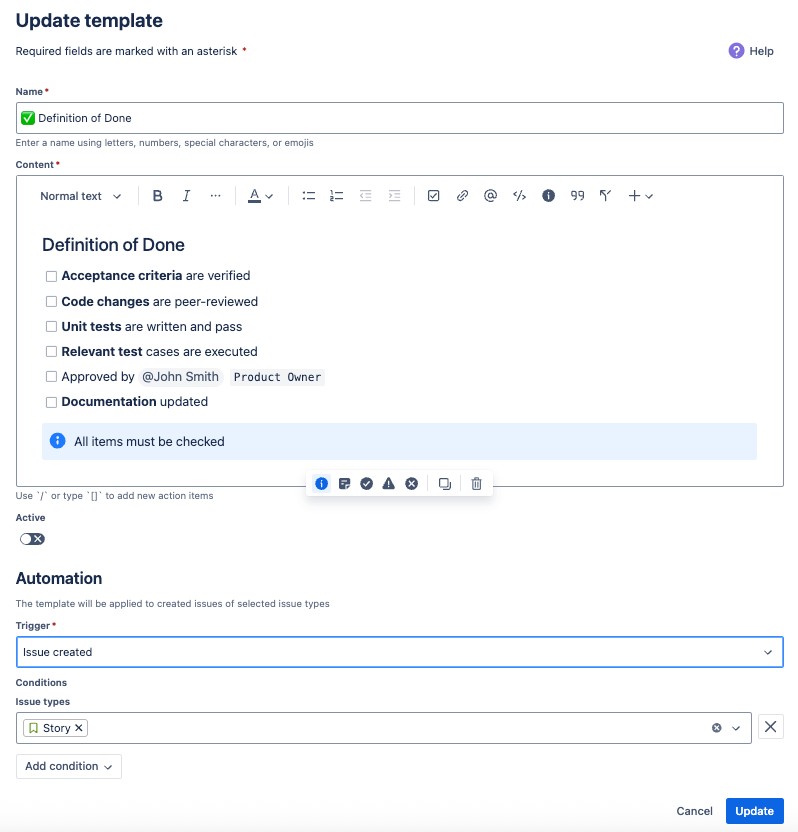The height and width of the screenshot is (832, 798).
Task: Change the panel to the warning type
Action: [389, 483]
